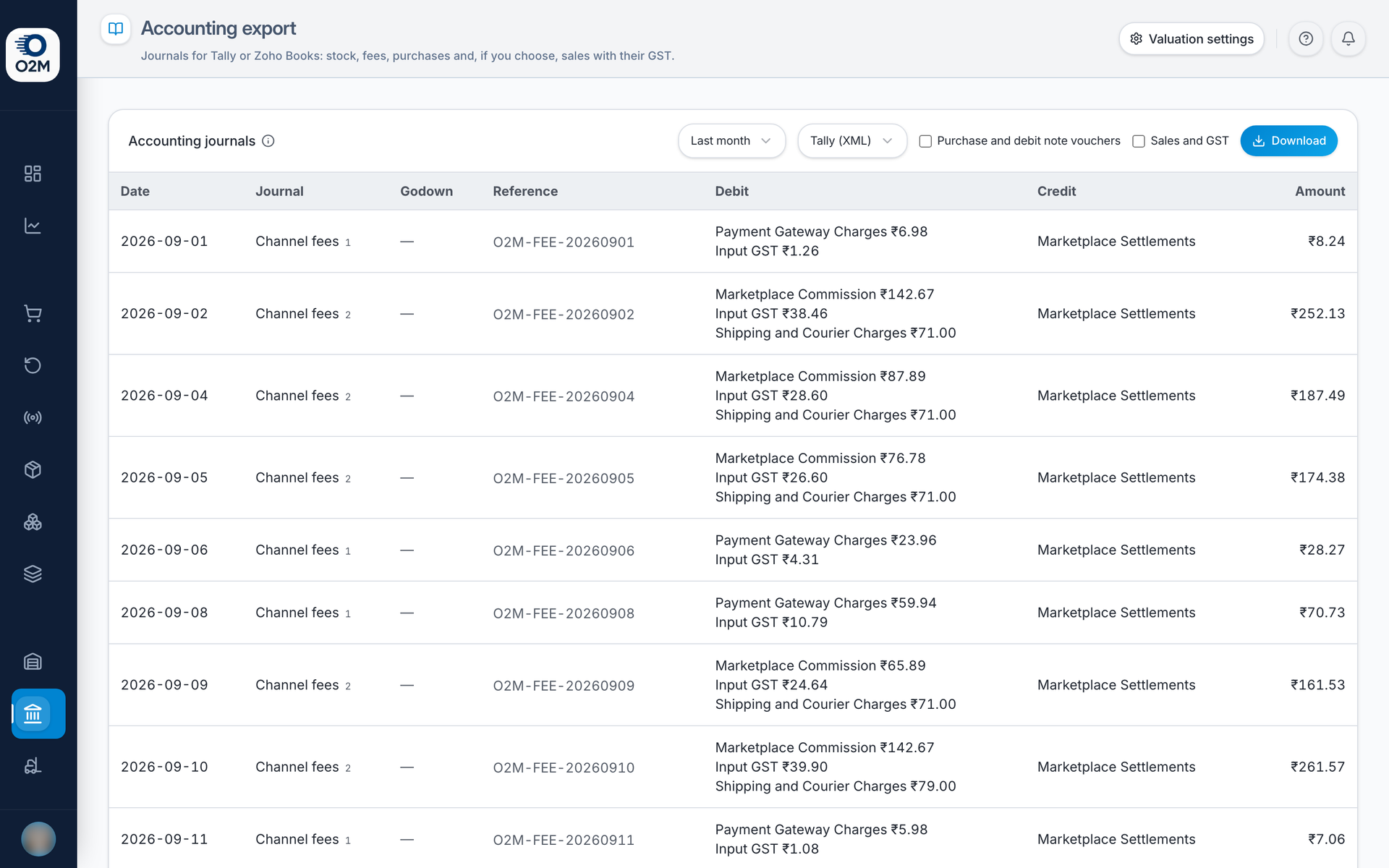Image resolution: width=1389 pixels, height=868 pixels.
Task: Open the shopping cart icon in sidebar
Action: pos(33,313)
